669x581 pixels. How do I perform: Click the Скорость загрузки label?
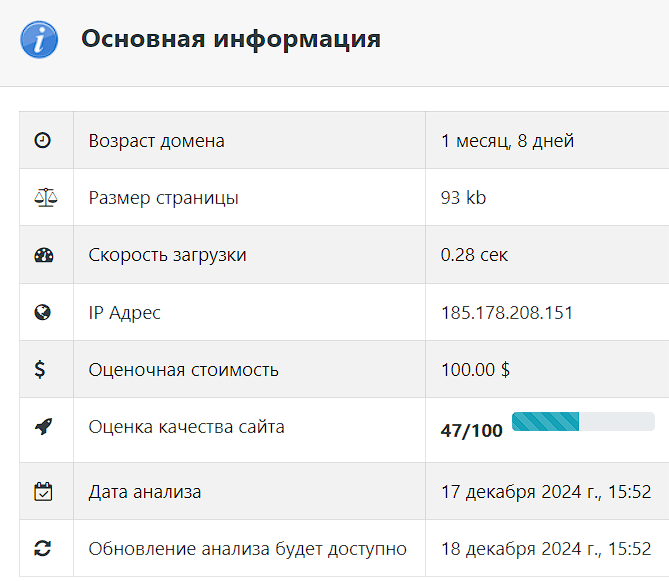pos(167,255)
